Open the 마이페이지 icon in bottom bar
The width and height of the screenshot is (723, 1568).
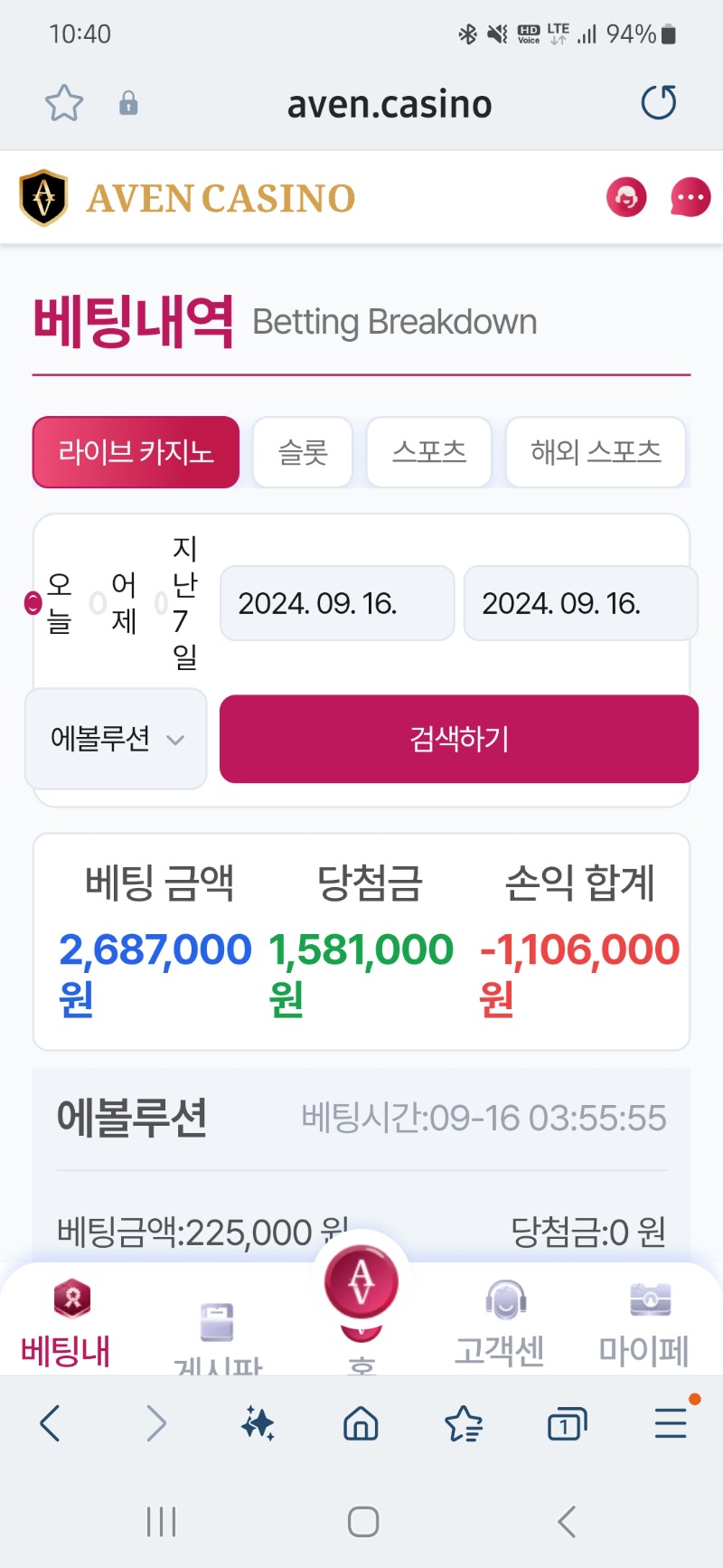pyautogui.click(x=651, y=1300)
